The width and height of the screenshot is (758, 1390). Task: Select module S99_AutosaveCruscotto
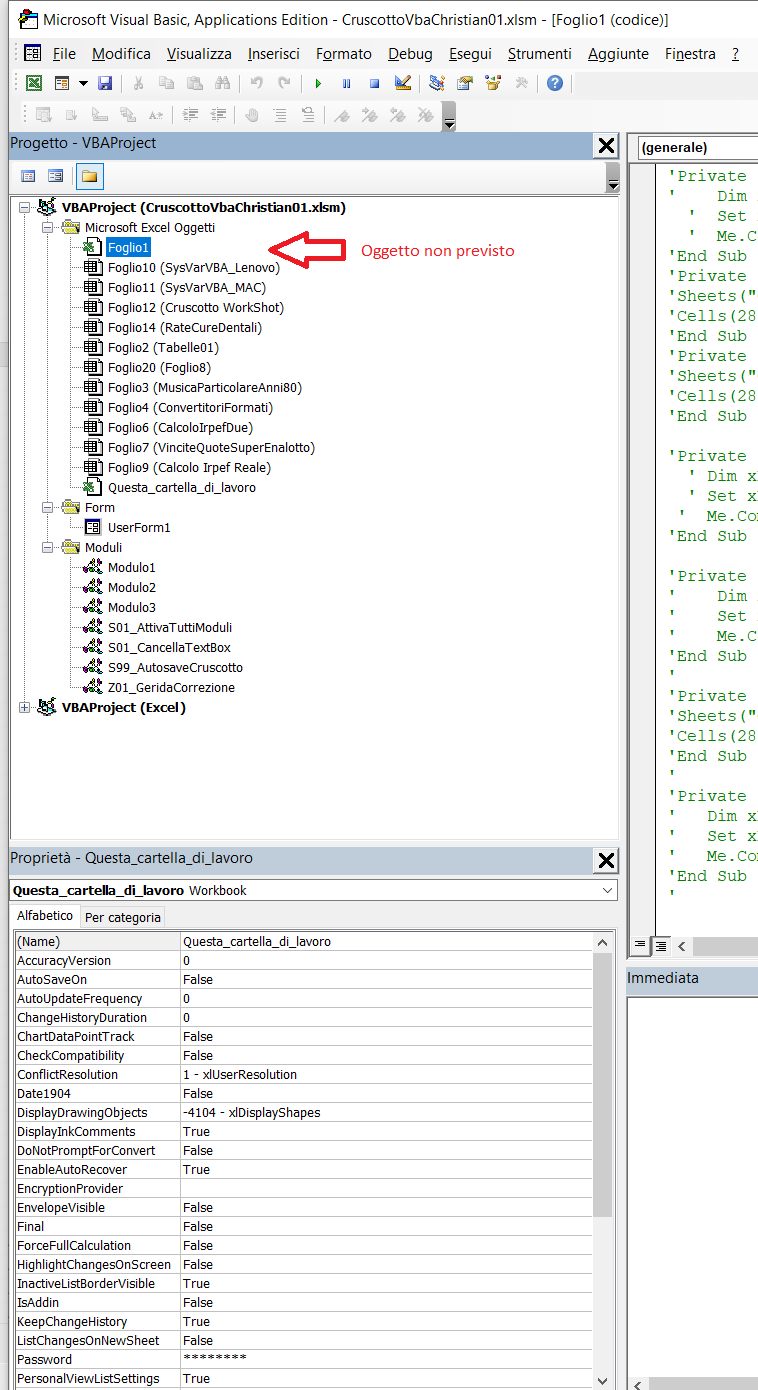point(175,667)
